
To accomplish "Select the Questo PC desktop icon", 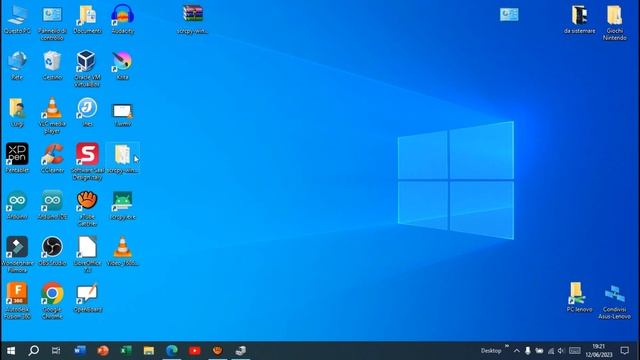I will [17, 16].
